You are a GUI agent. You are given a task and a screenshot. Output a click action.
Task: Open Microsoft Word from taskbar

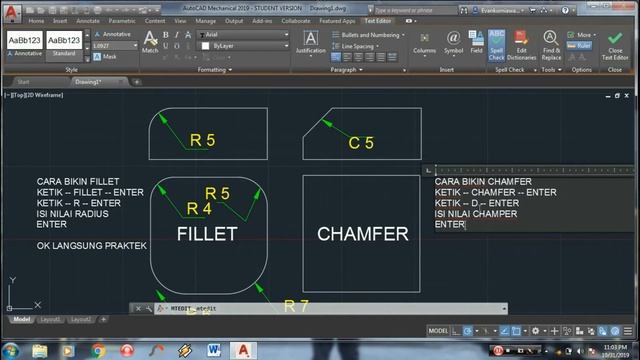click(x=213, y=351)
